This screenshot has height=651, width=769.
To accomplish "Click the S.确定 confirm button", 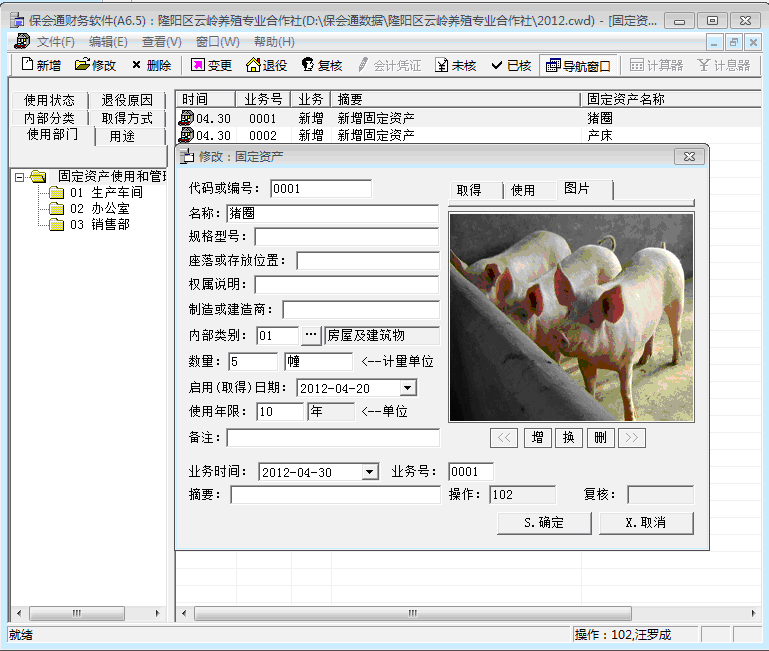I will (543, 523).
